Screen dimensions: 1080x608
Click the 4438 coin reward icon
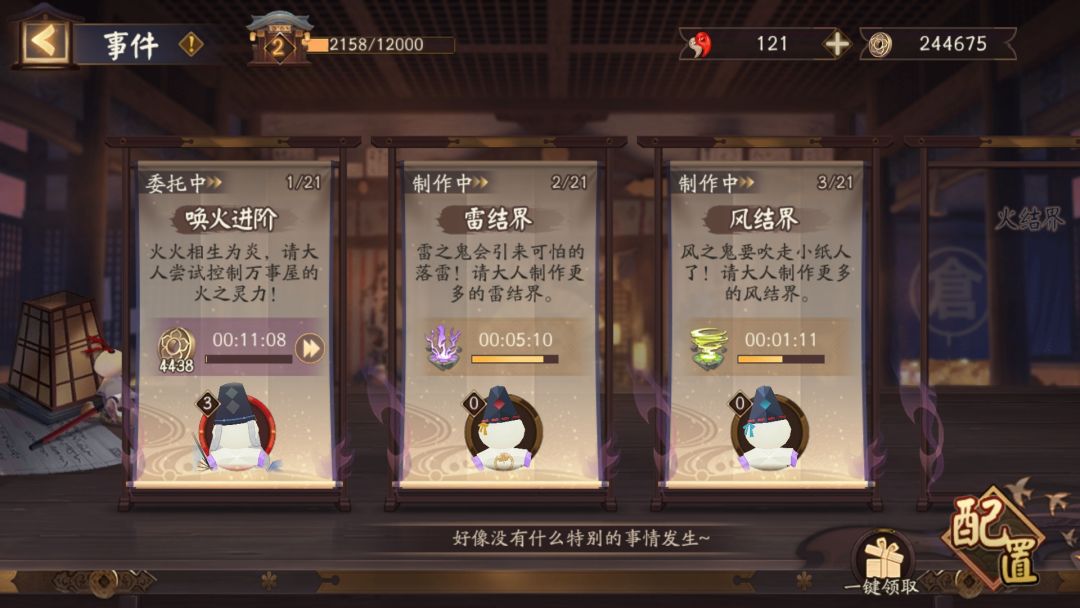(x=176, y=350)
